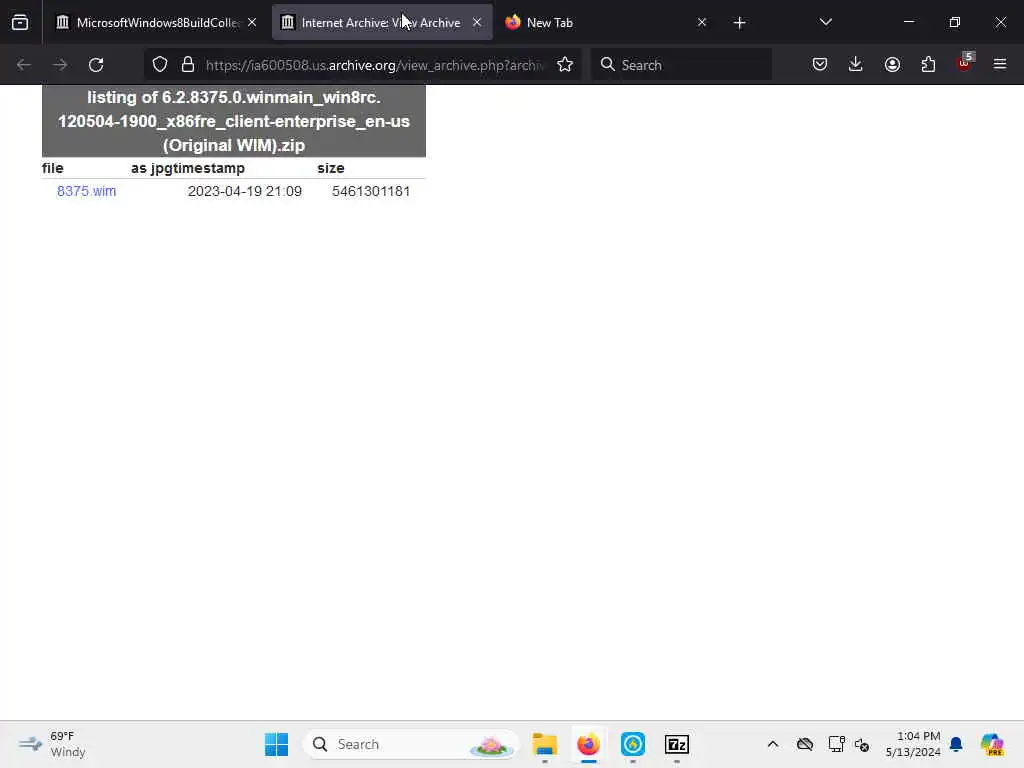
Task: Open File Explorer from taskbar
Action: [x=544, y=744]
